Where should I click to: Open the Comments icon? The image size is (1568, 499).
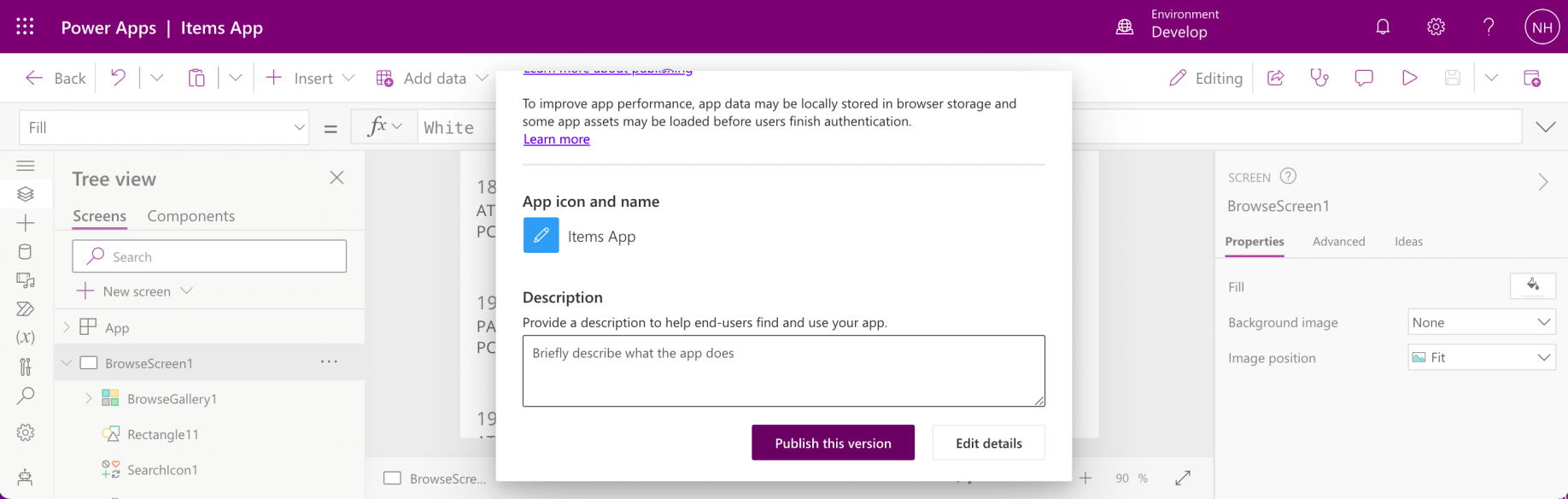1364,78
